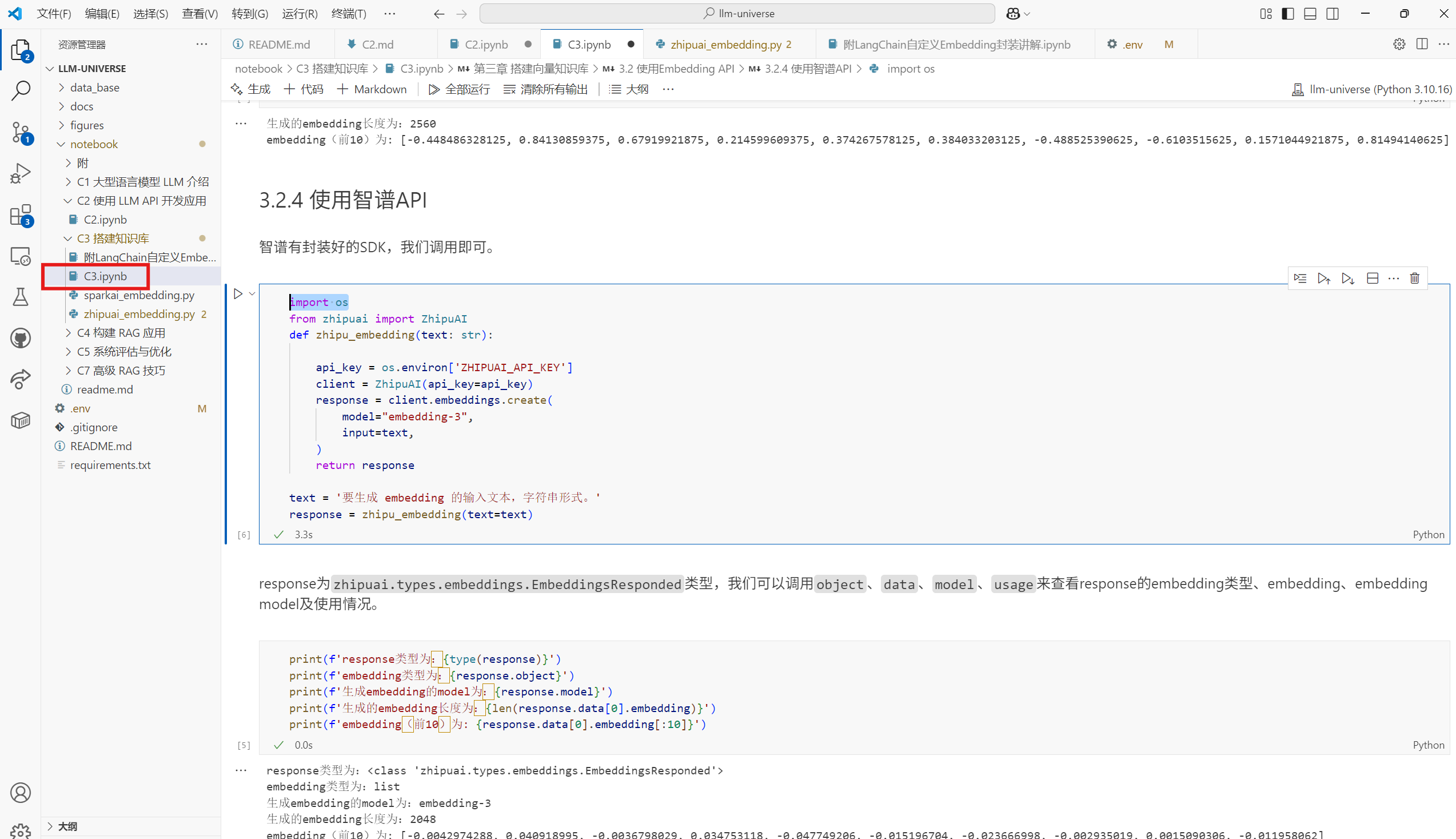Toggle primary side bar visibility

click(1288, 14)
